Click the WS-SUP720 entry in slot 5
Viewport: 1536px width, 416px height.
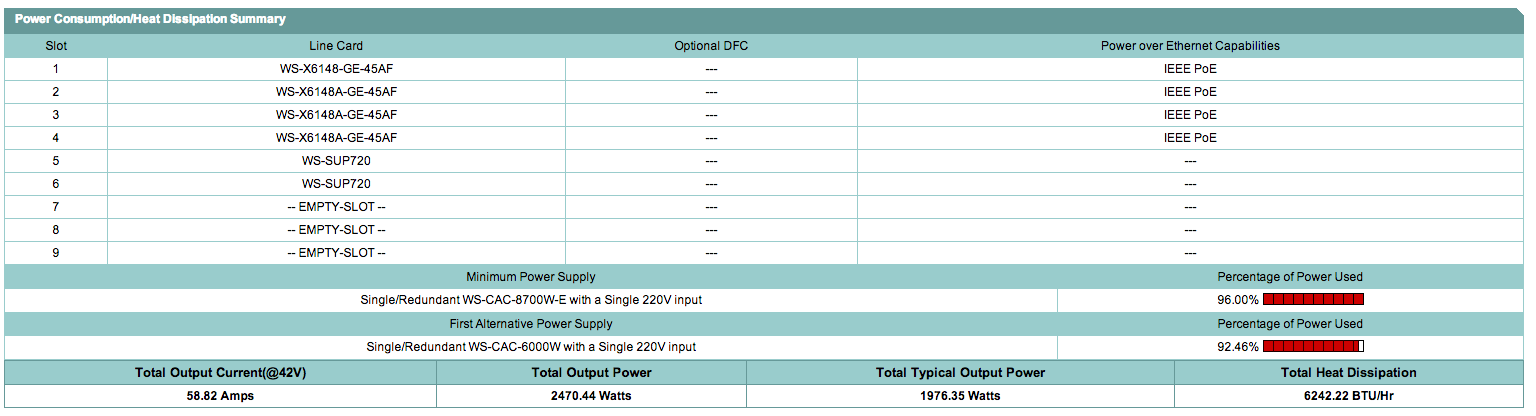click(336, 161)
